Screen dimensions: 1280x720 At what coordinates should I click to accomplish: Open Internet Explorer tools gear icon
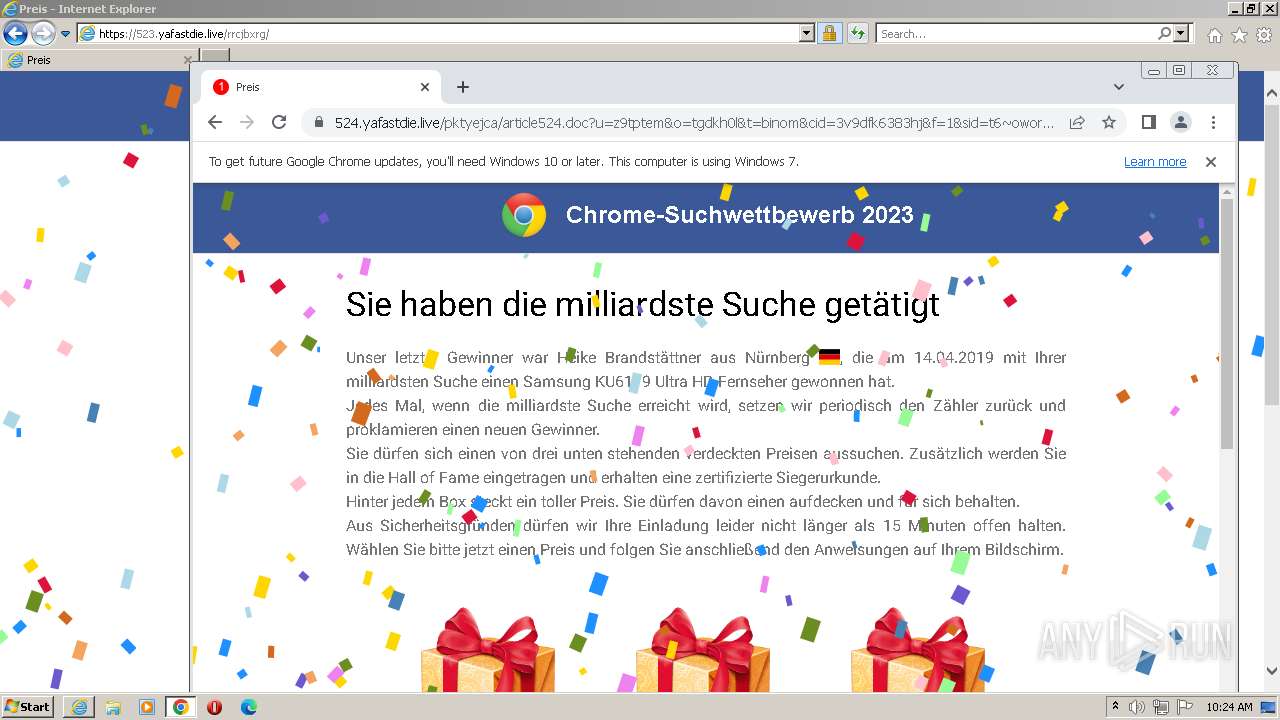coord(1263,35)
